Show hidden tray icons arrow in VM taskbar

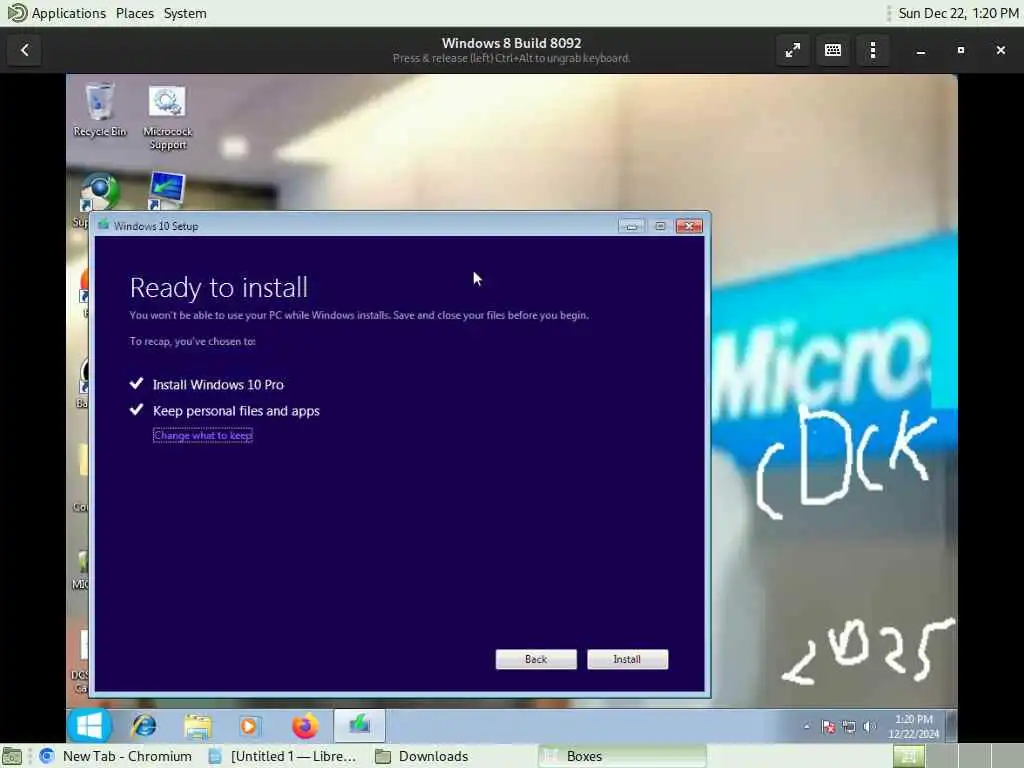tap(807, 726)
